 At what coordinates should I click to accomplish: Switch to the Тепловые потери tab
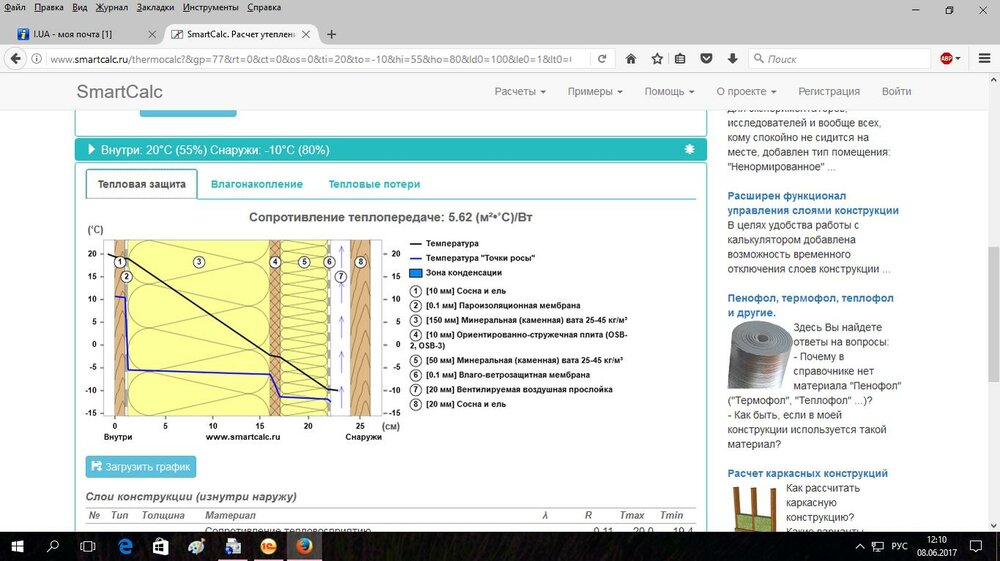pyautogui.click(x=374, y=184)
